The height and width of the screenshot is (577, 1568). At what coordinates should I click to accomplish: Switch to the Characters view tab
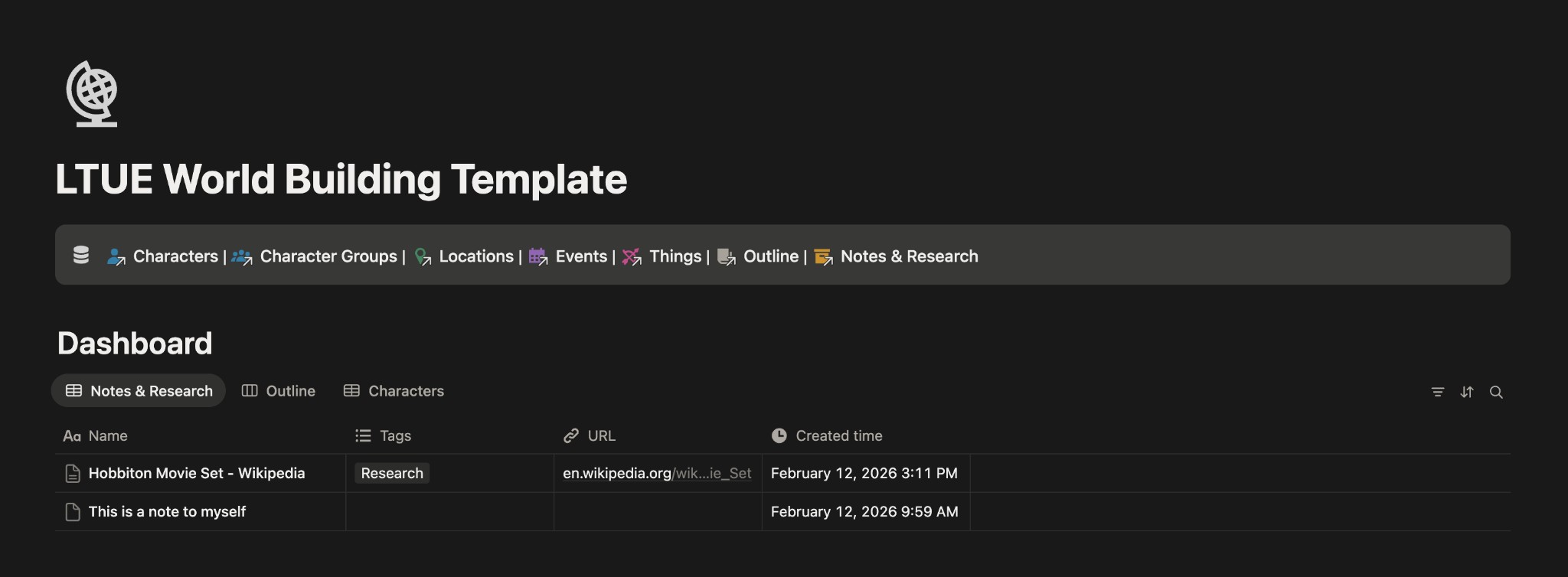(x=394, y=391)
